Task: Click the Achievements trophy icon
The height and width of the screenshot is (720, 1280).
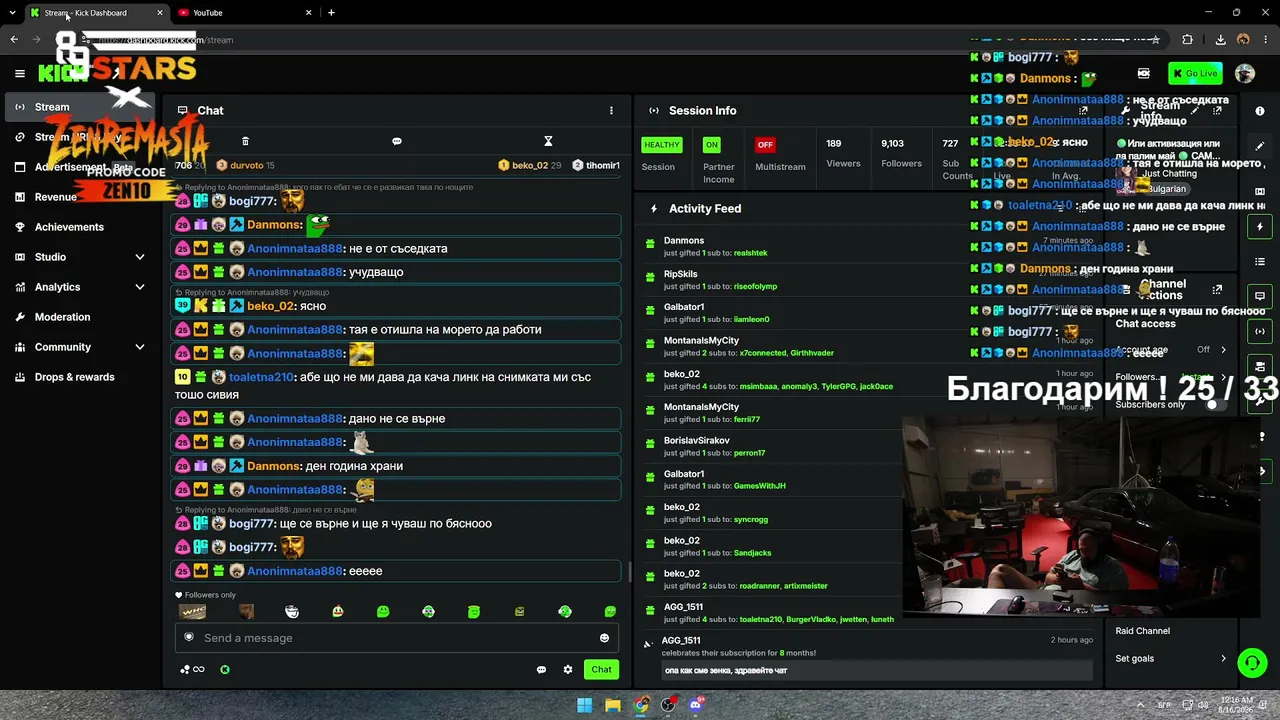Action: click(20, 227)
